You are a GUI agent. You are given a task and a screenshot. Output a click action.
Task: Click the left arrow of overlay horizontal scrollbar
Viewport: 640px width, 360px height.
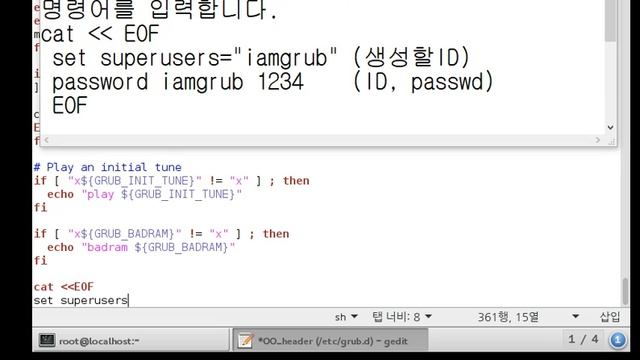click(x=47, y=140)
